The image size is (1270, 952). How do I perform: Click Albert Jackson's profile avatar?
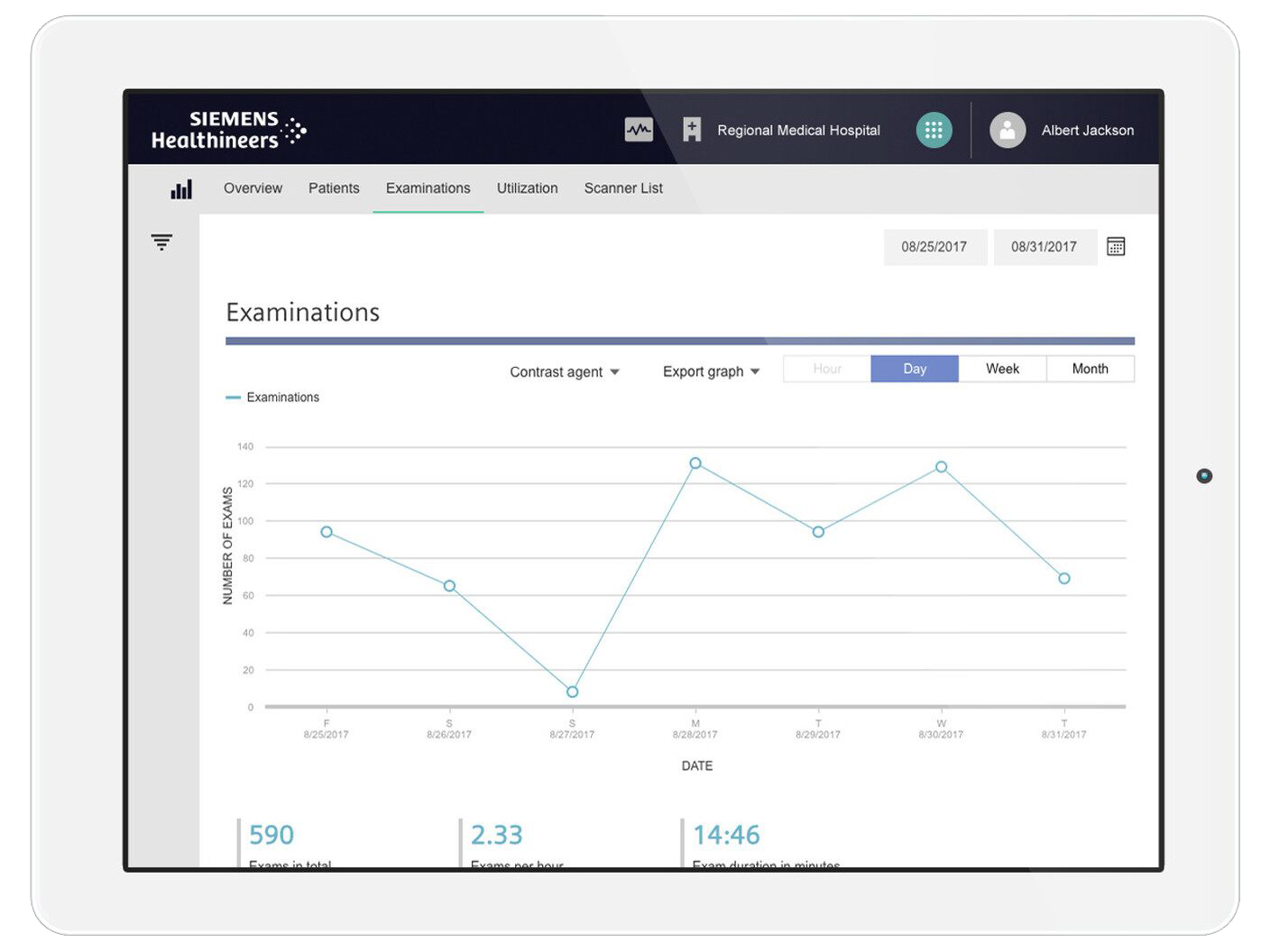tap(1008, 130)
